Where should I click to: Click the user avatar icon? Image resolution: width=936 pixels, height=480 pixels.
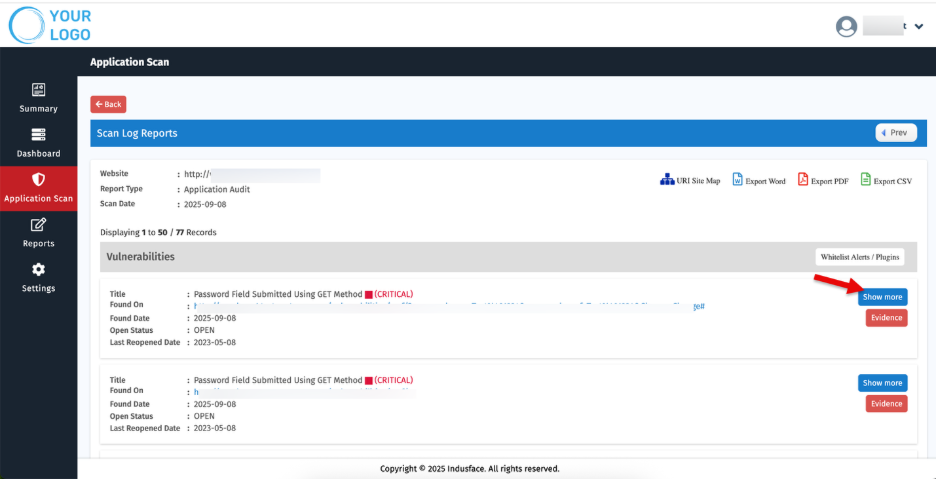point(846,26)
